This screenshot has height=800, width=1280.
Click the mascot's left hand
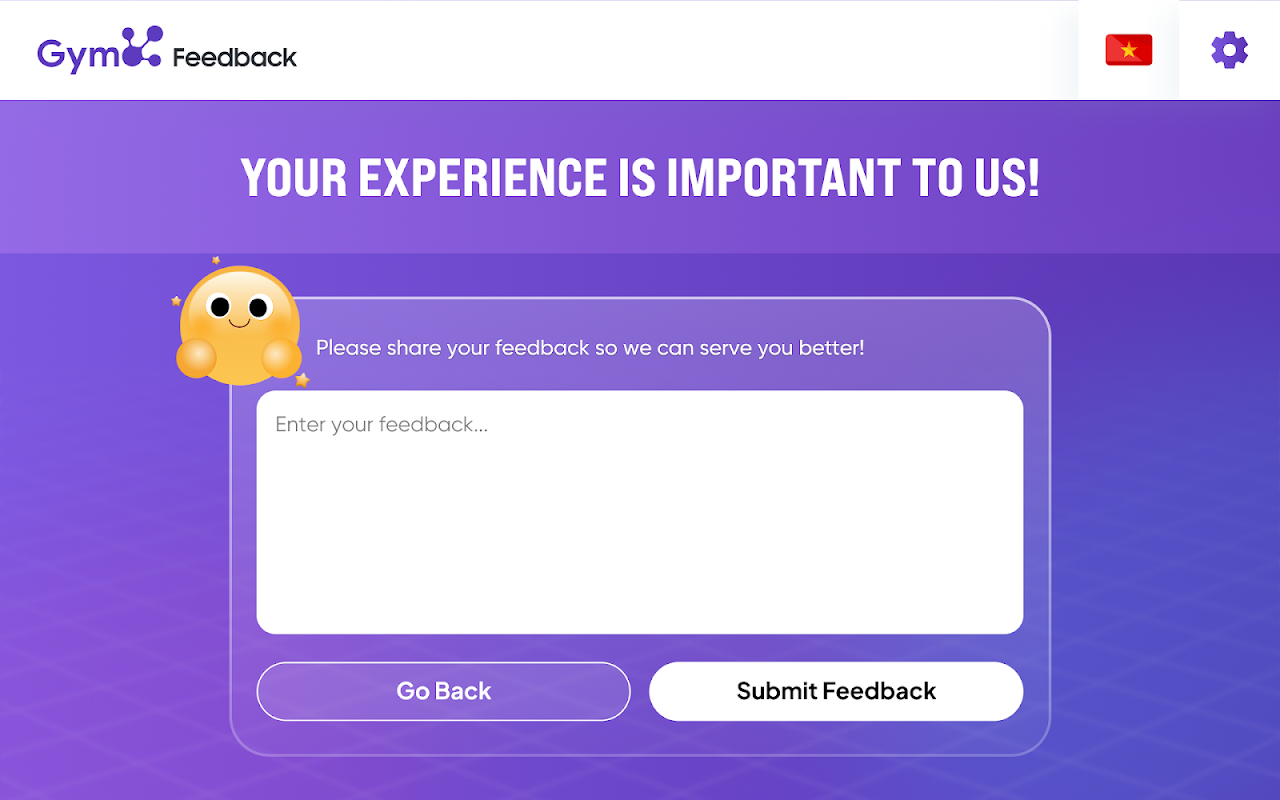point(196,359)
